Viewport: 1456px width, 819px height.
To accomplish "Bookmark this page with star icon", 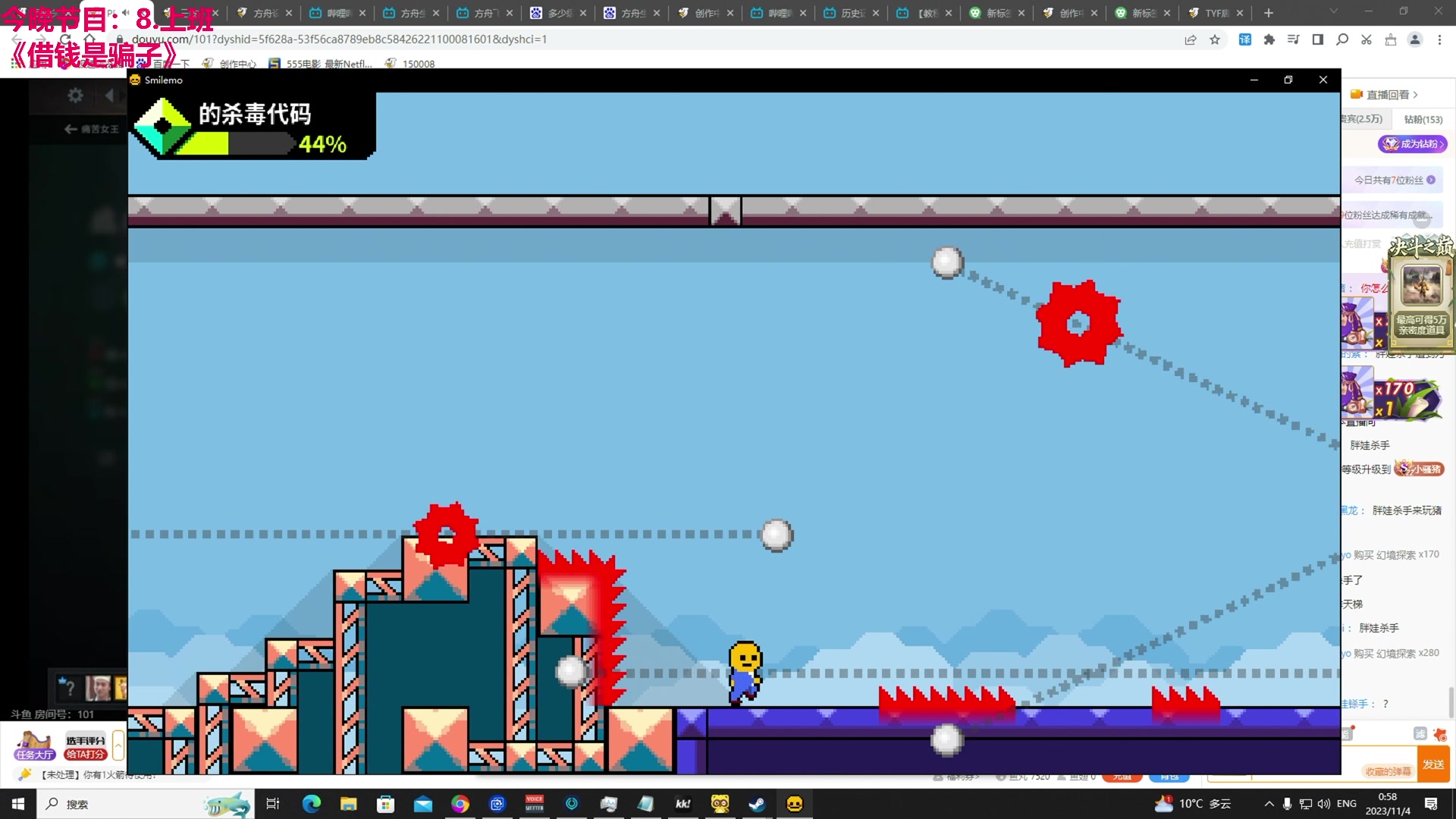I will point(1215,39).
